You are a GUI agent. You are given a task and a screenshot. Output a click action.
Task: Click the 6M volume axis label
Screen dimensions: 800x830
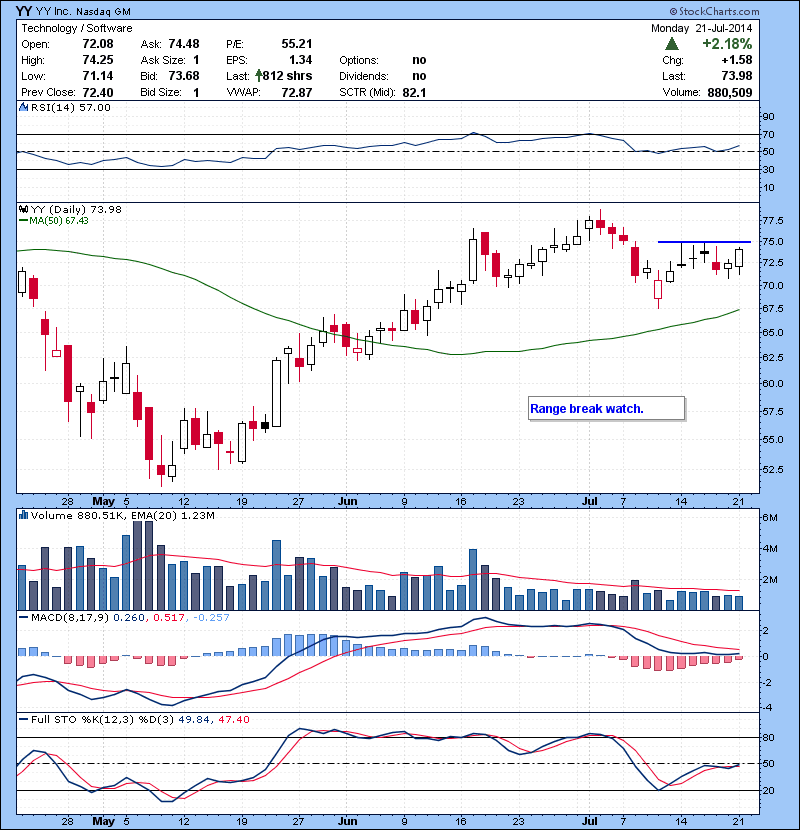(770, 517)
